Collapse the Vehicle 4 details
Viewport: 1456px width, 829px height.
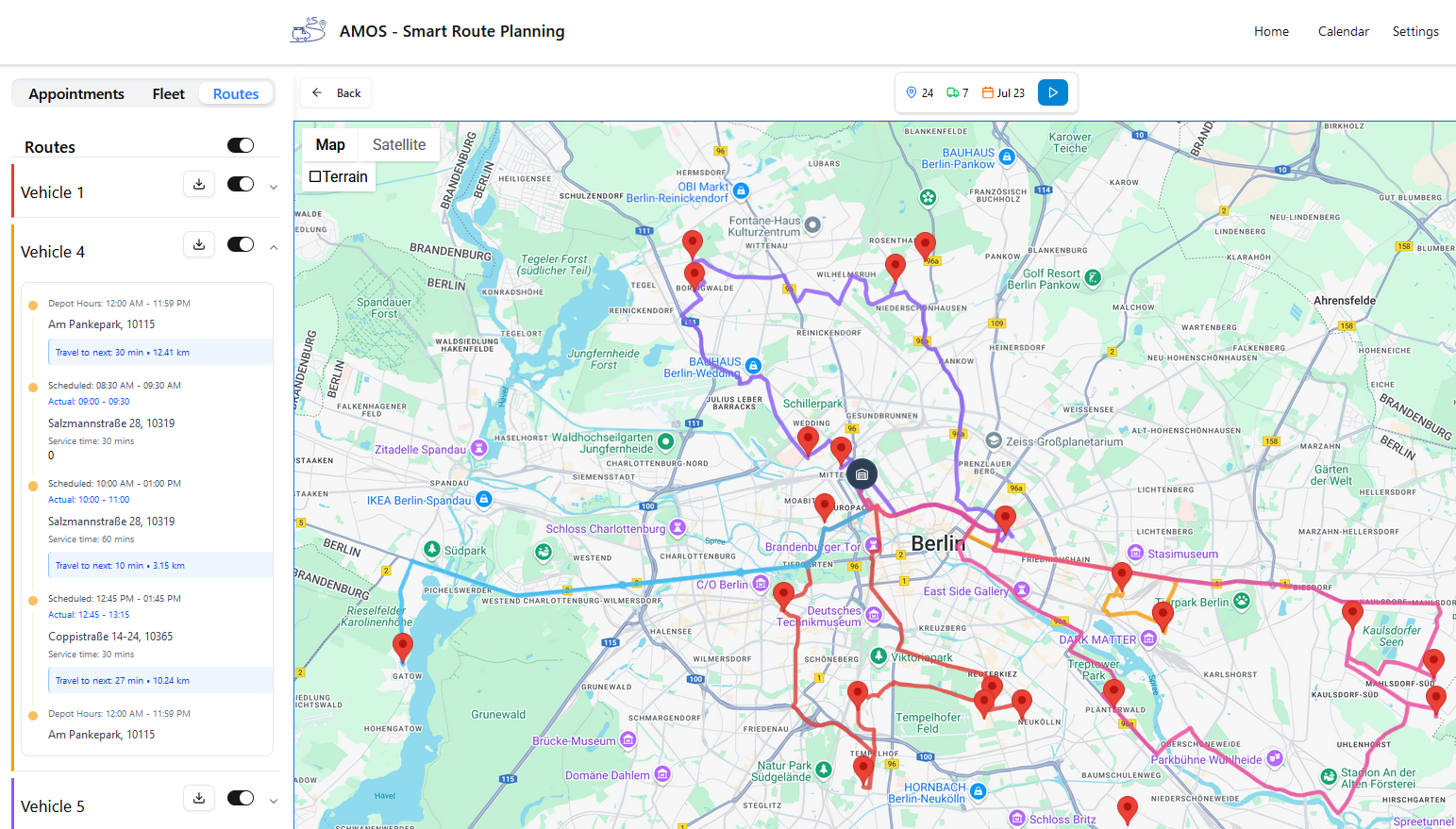pos(274,247)
